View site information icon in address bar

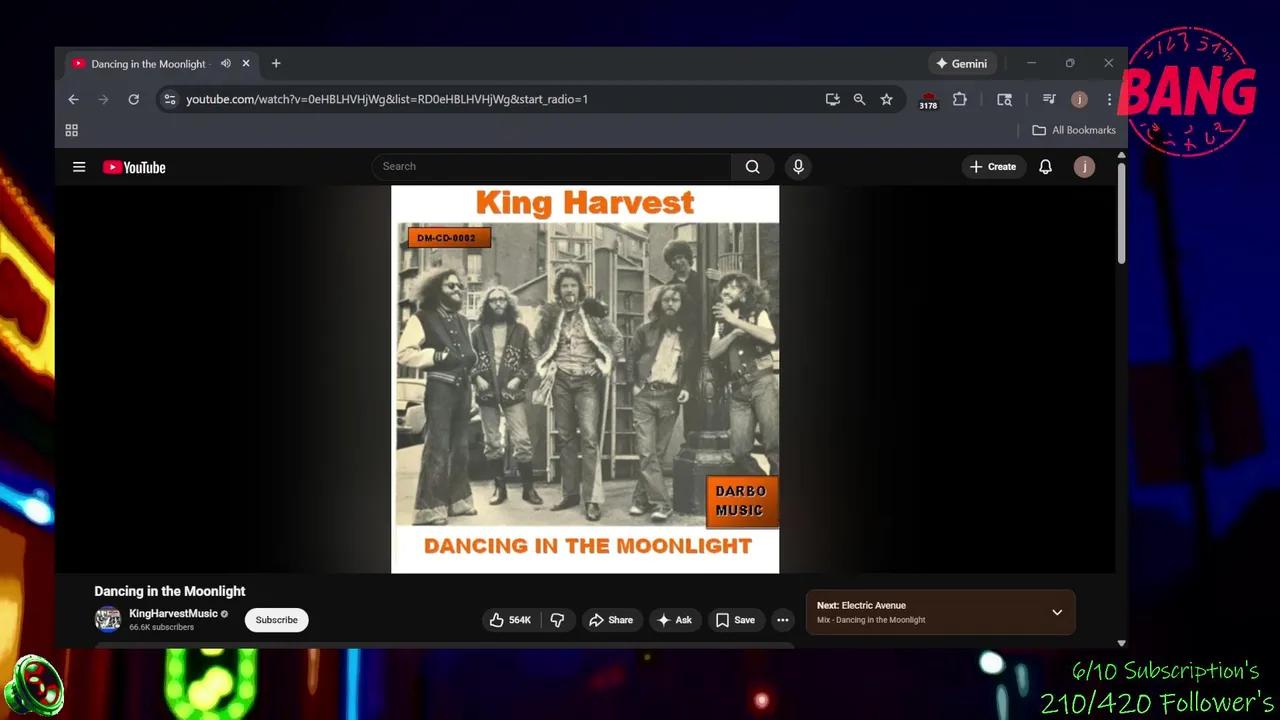pyautogui.click(x=170, y=99)
